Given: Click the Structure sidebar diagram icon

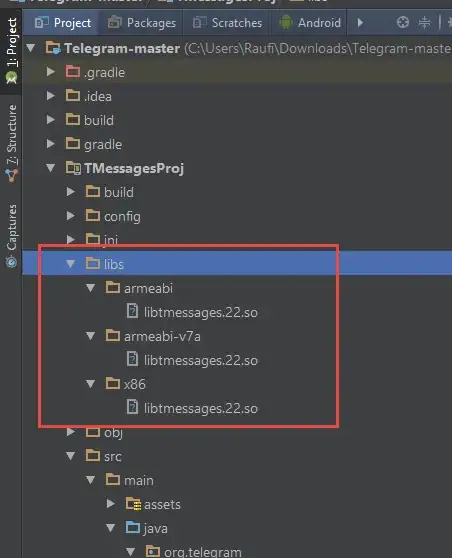Looking at the screenshot, I should coord(11,176).
